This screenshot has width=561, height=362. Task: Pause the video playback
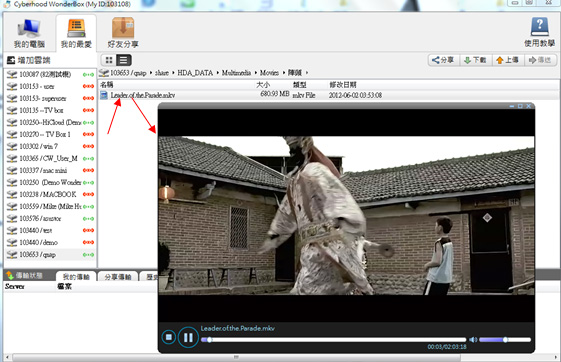188,337
